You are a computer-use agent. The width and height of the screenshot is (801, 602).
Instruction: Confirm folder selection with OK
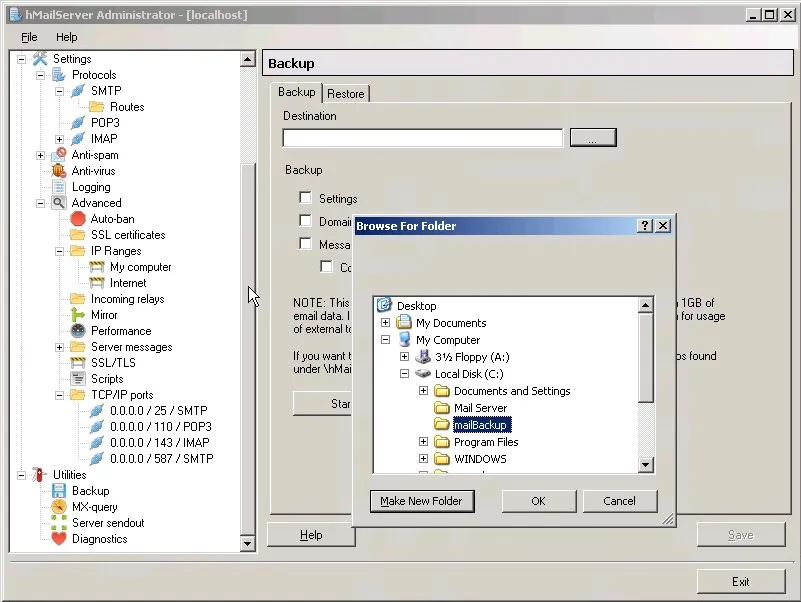(x=538, y=500)
